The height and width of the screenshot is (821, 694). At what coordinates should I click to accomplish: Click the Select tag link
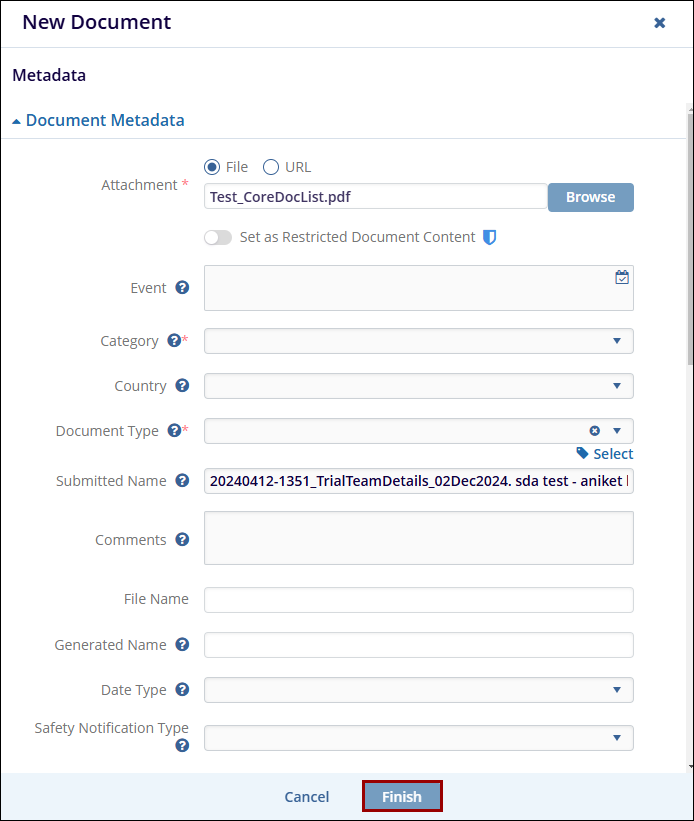[x=605, y=454]
